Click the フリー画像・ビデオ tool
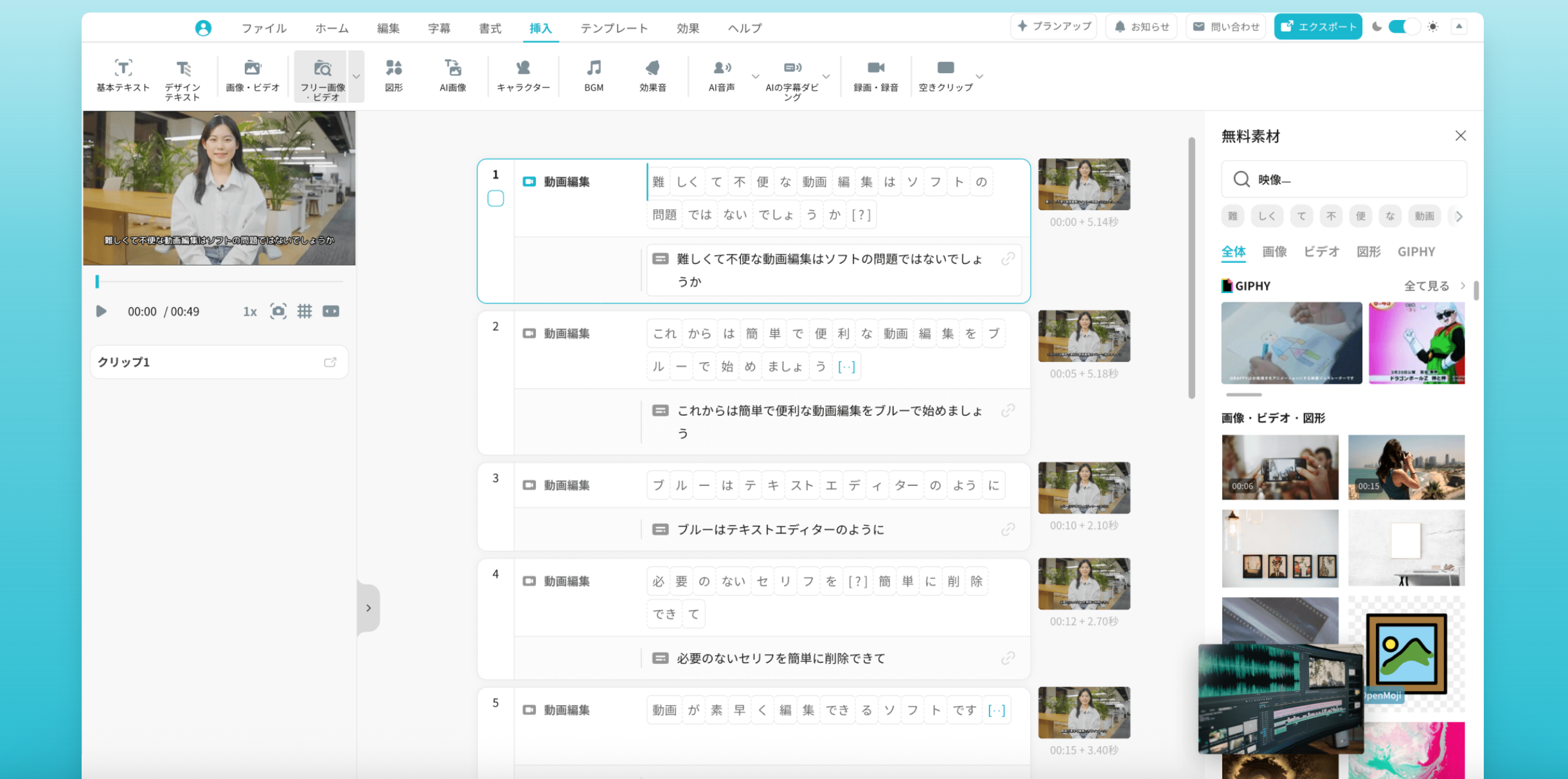The width and height of the screenshot is (1568, 779). coord(321,78)
